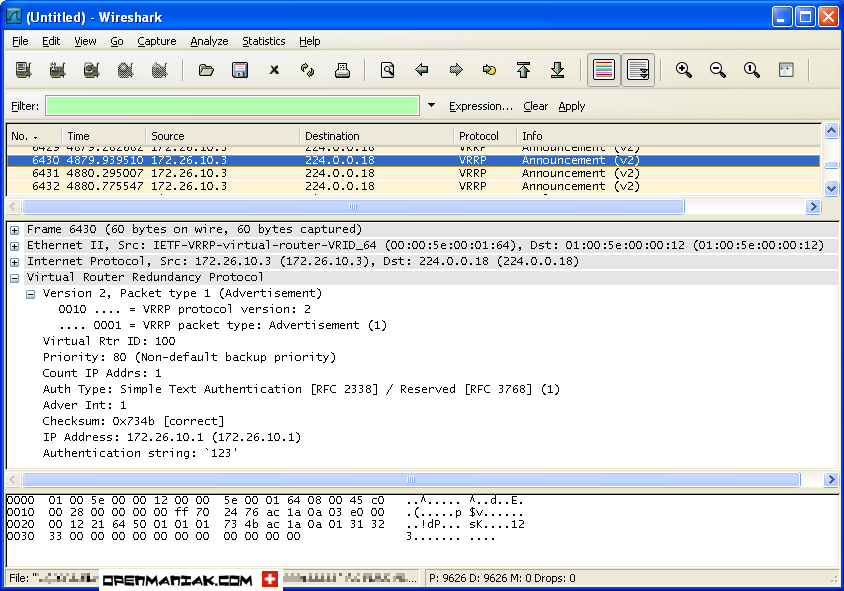This screenshot has height=591, width=844.
Task: Expand the Frame 6430 tree node
Action: pos(15,230)
